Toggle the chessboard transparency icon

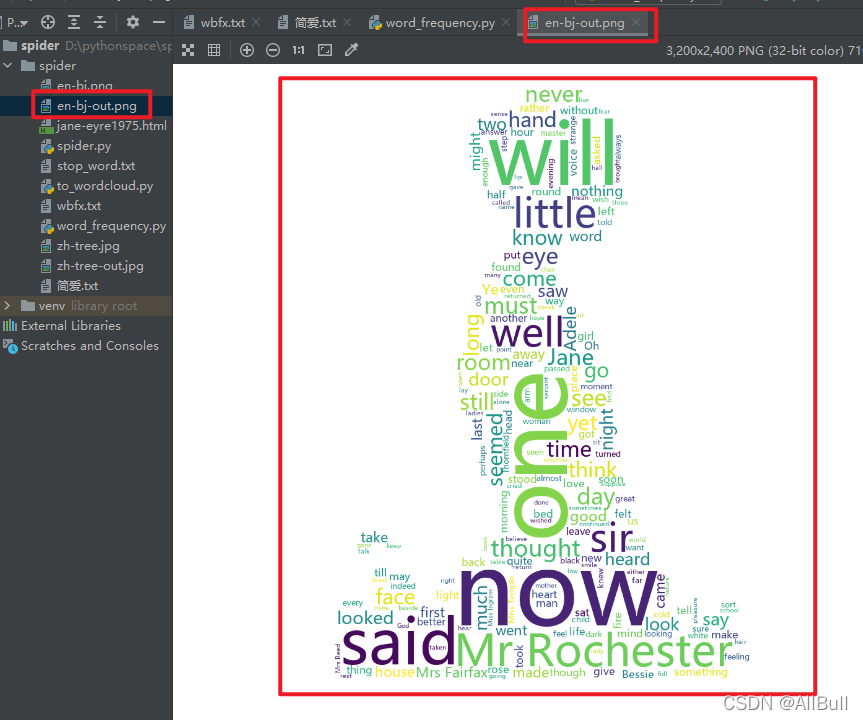(188, 50)
